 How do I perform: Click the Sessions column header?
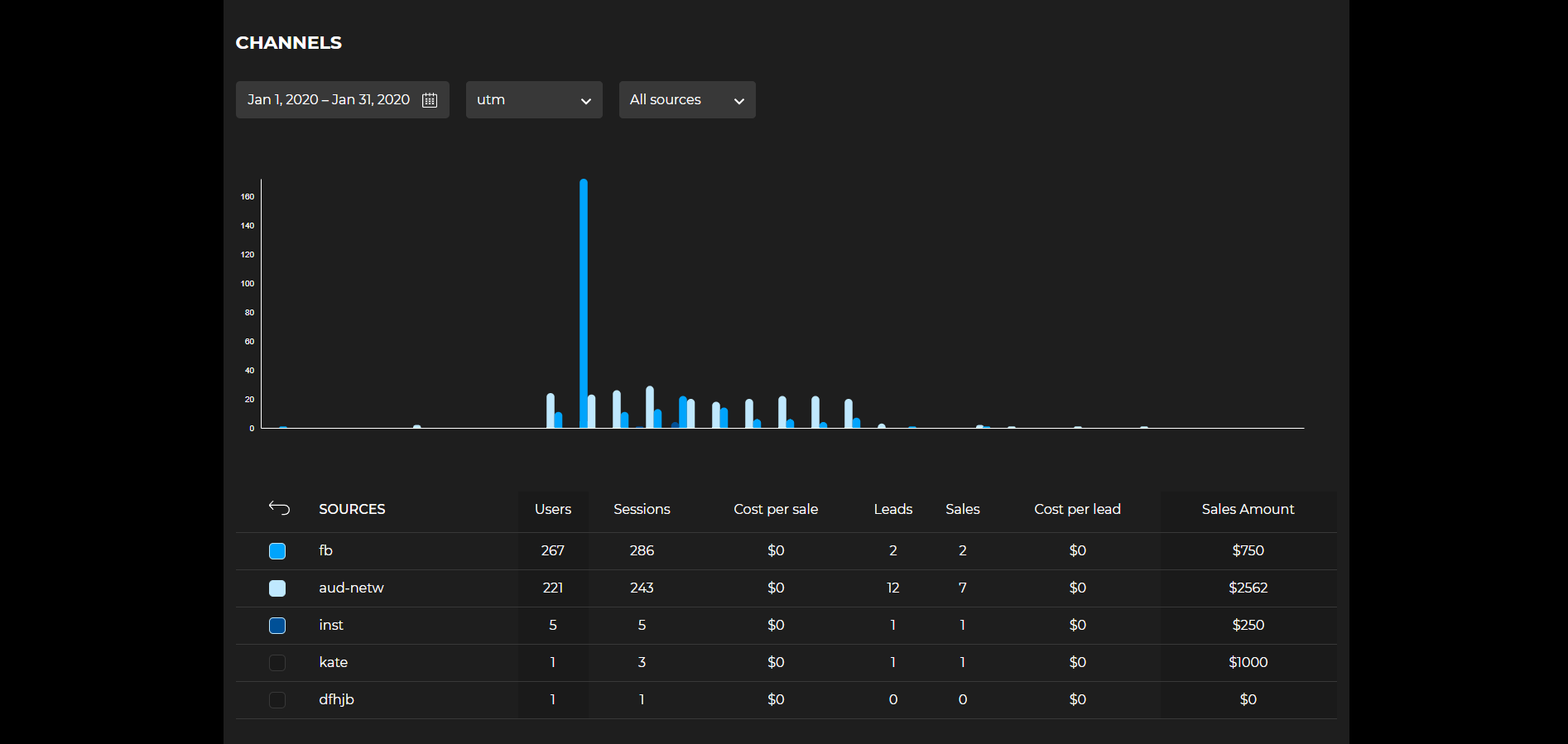tap(642, 509)
